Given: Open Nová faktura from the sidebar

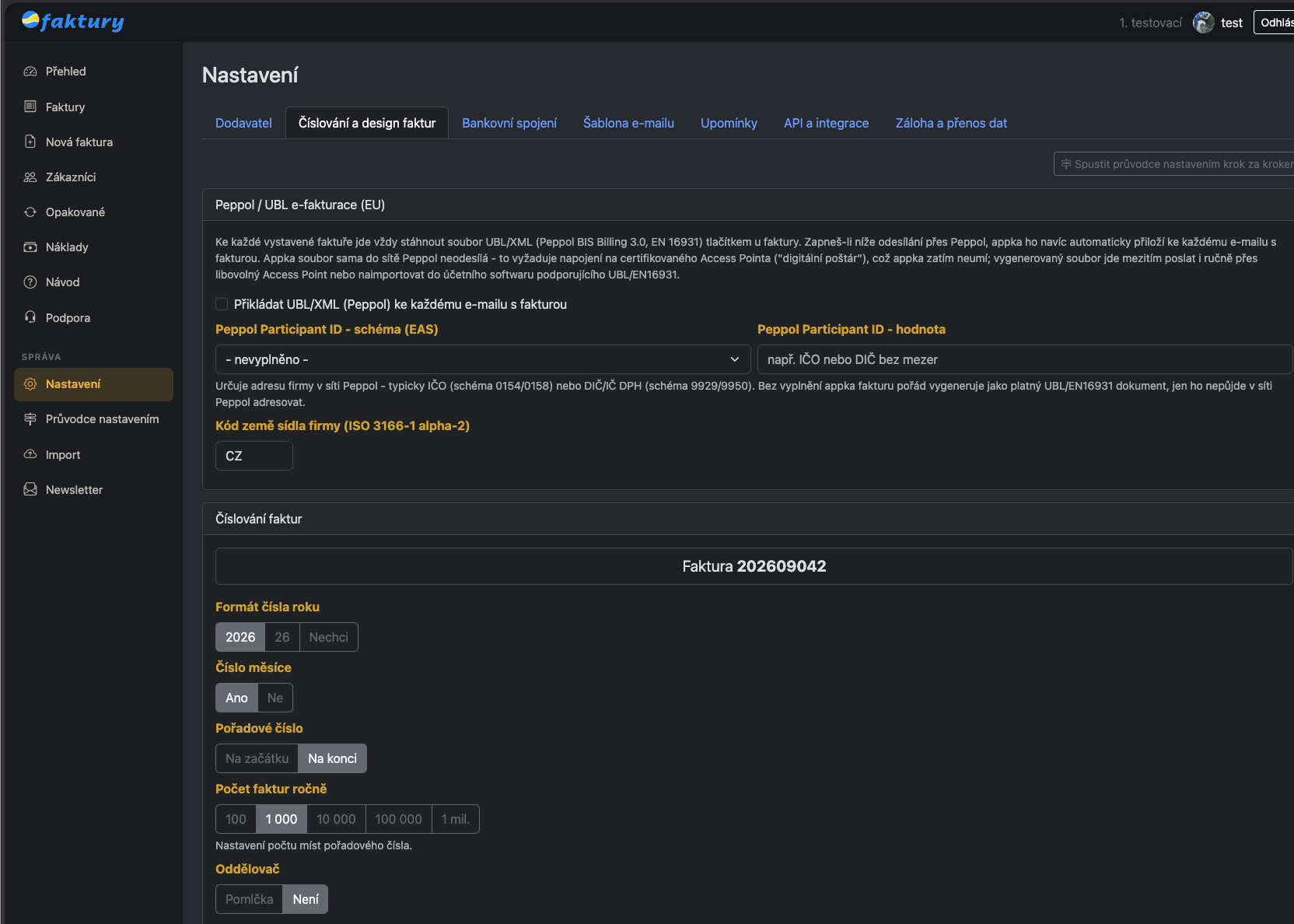Looking at the screenshot, I should click(x=93, y=142).
